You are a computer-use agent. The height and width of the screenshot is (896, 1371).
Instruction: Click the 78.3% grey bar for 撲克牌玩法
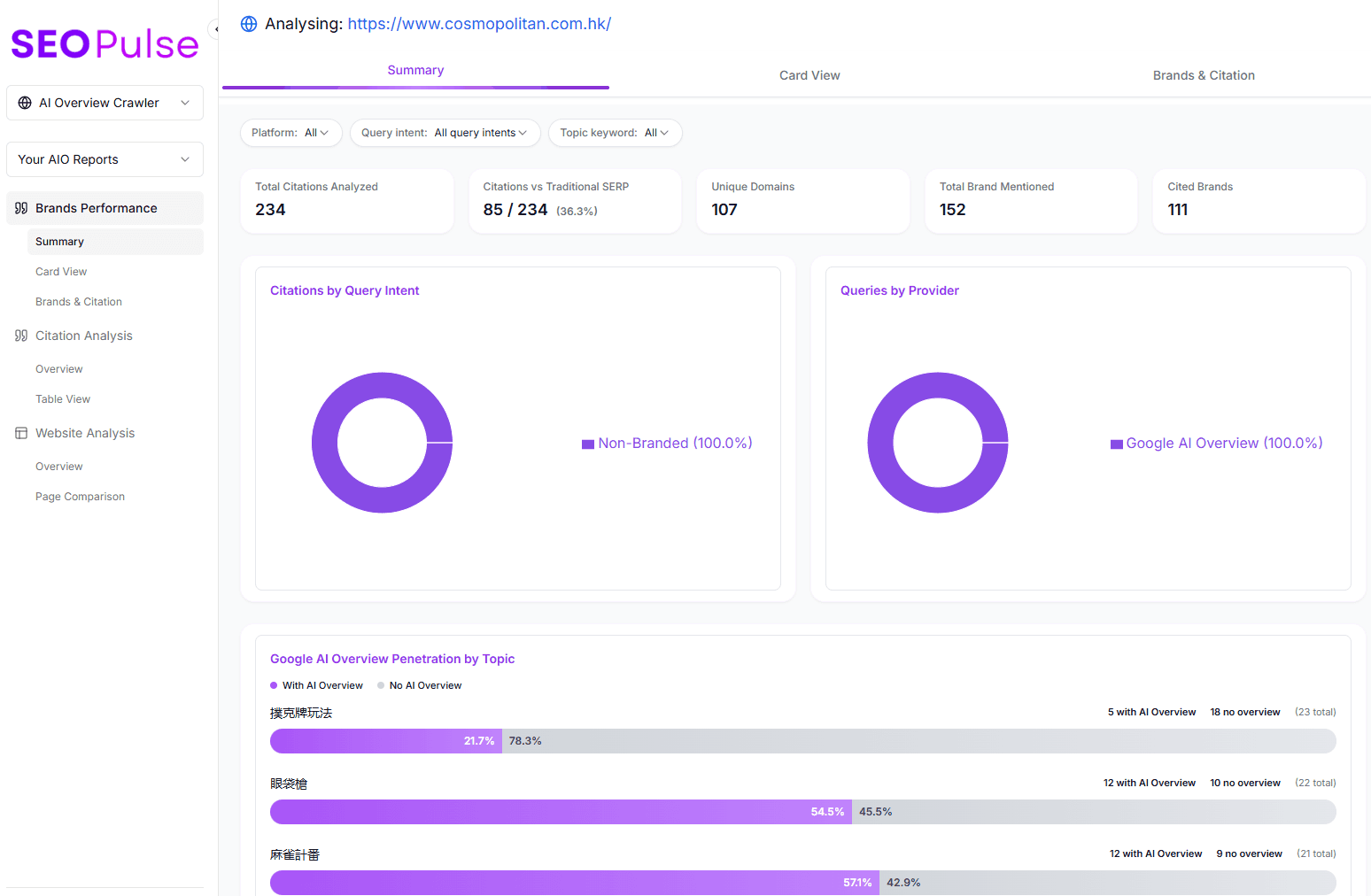point(919,741)
